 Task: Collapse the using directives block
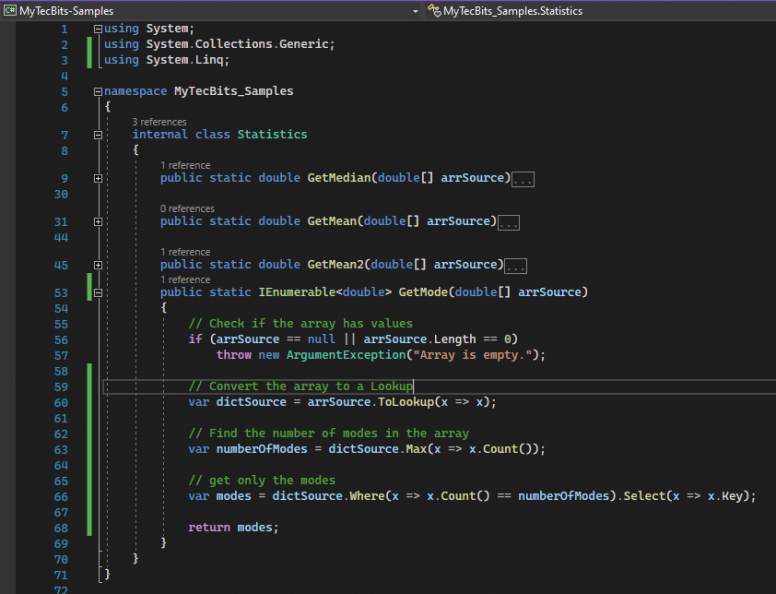tap(98, 29)
